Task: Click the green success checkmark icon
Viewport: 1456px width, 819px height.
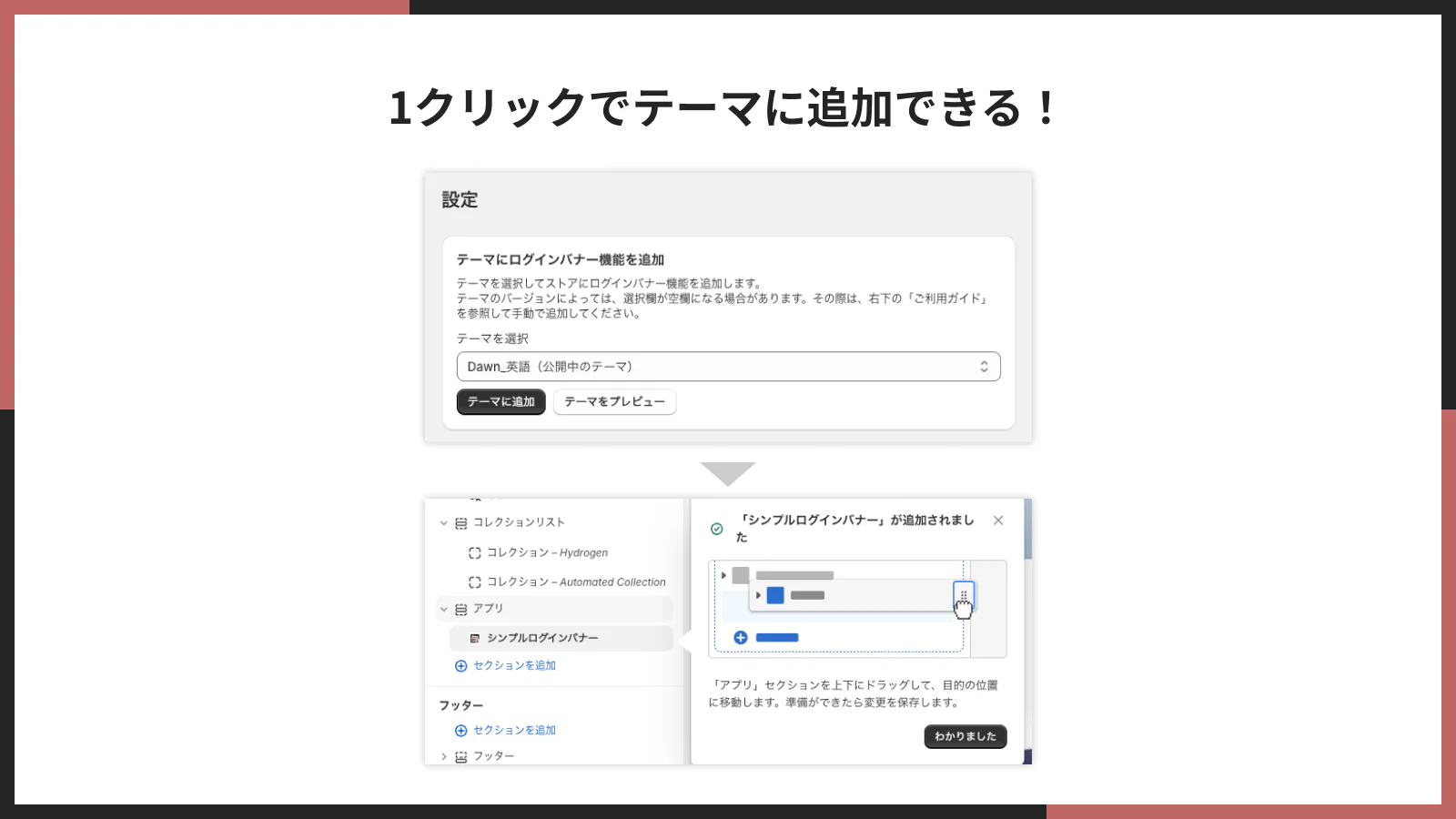Action: click(x=717, y=529)
